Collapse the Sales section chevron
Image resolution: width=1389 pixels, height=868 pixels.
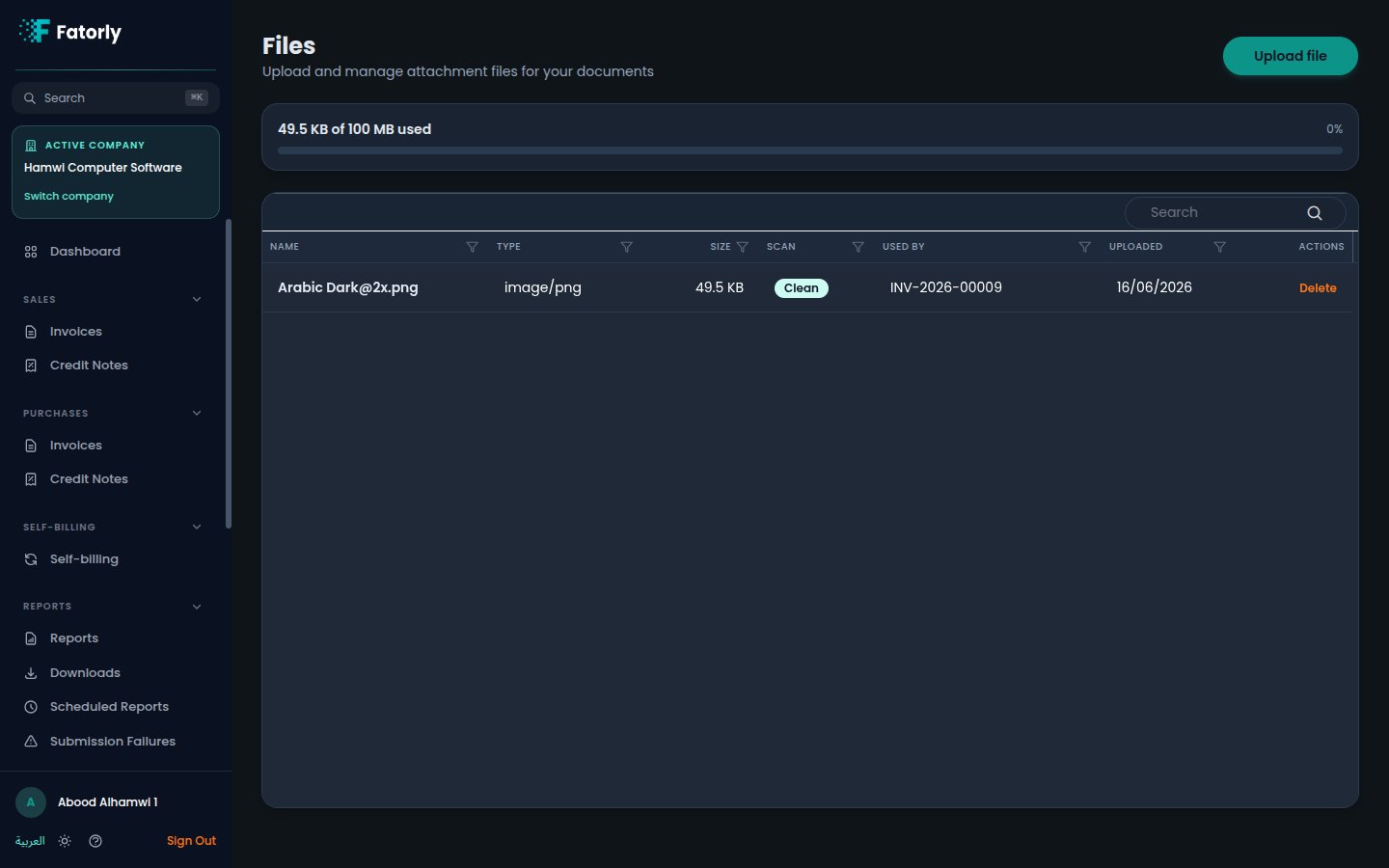(x=197, y=300)
